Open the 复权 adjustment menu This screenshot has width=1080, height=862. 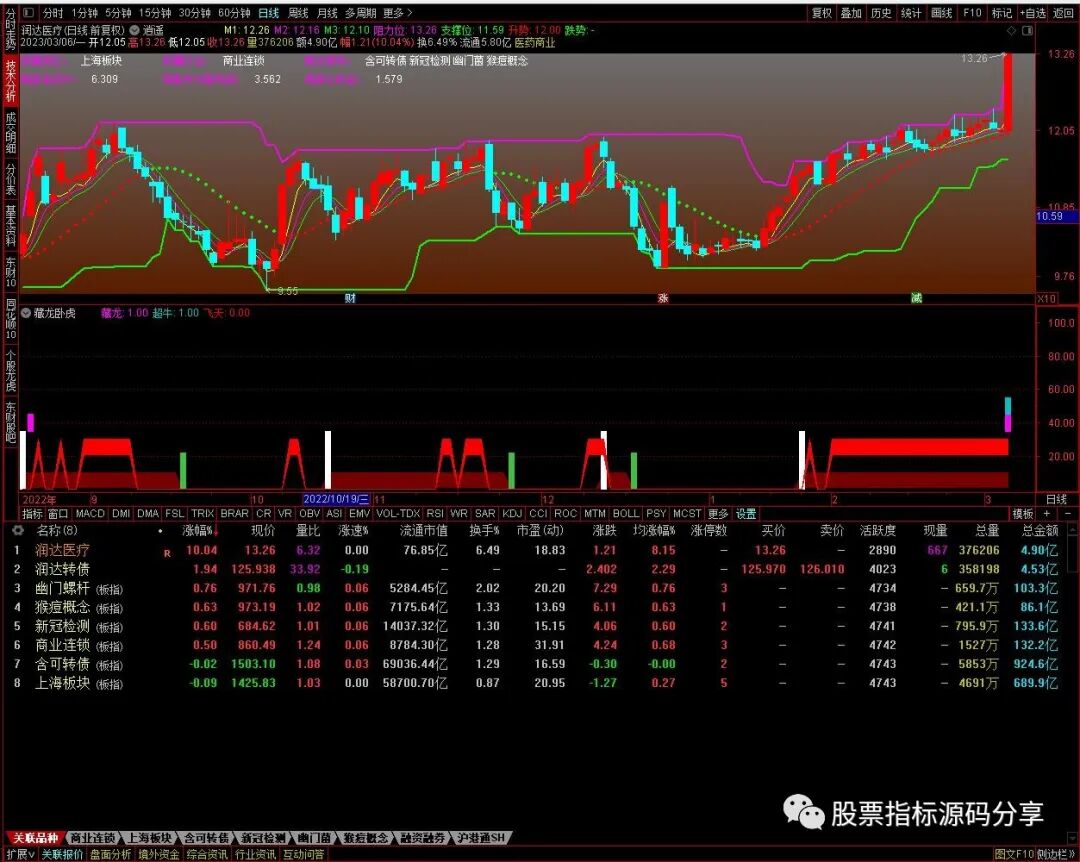click(x=822, y=13)
